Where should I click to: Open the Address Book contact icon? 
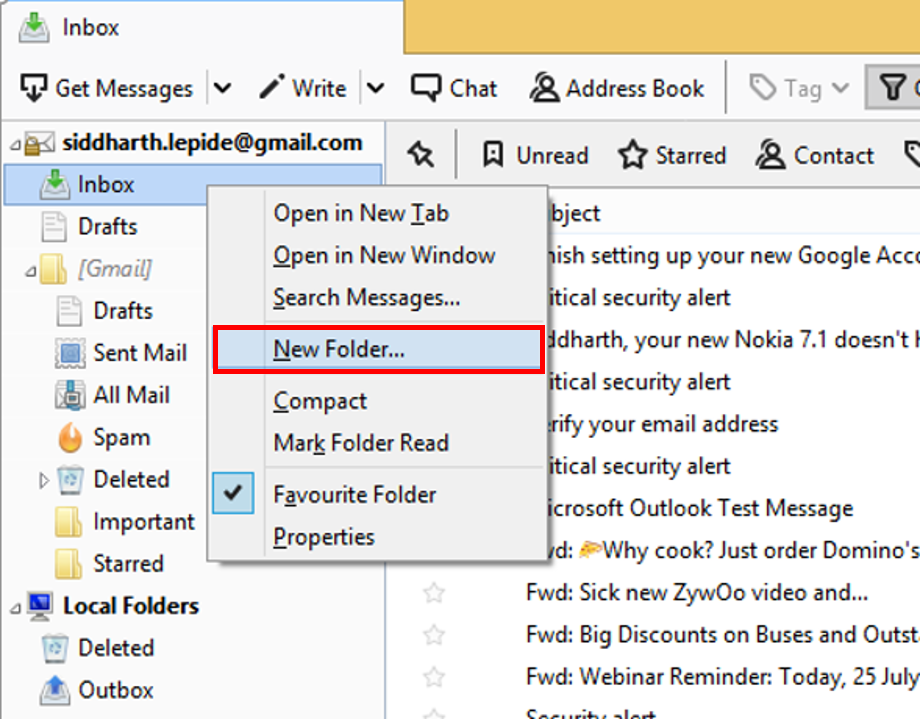(x=544, y=88)
